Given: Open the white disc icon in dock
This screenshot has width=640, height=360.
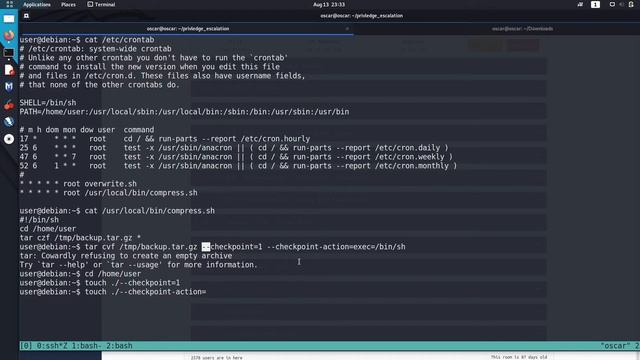Looking at the screenshot, I should [9, 139].
